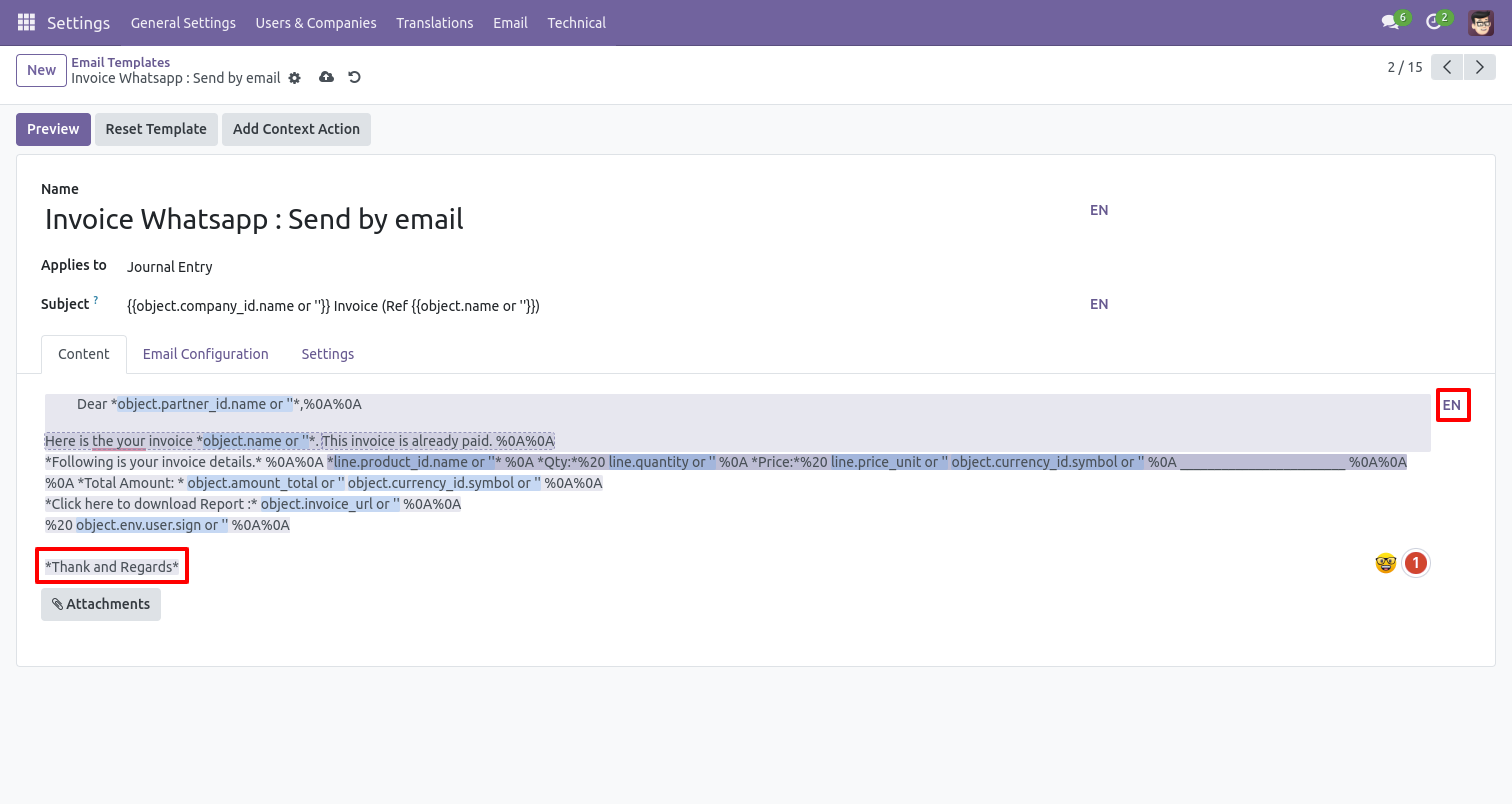Click the nerd face emoji icon in editor
This screenshot has height=804, width=1512.
coord(1385,563)
